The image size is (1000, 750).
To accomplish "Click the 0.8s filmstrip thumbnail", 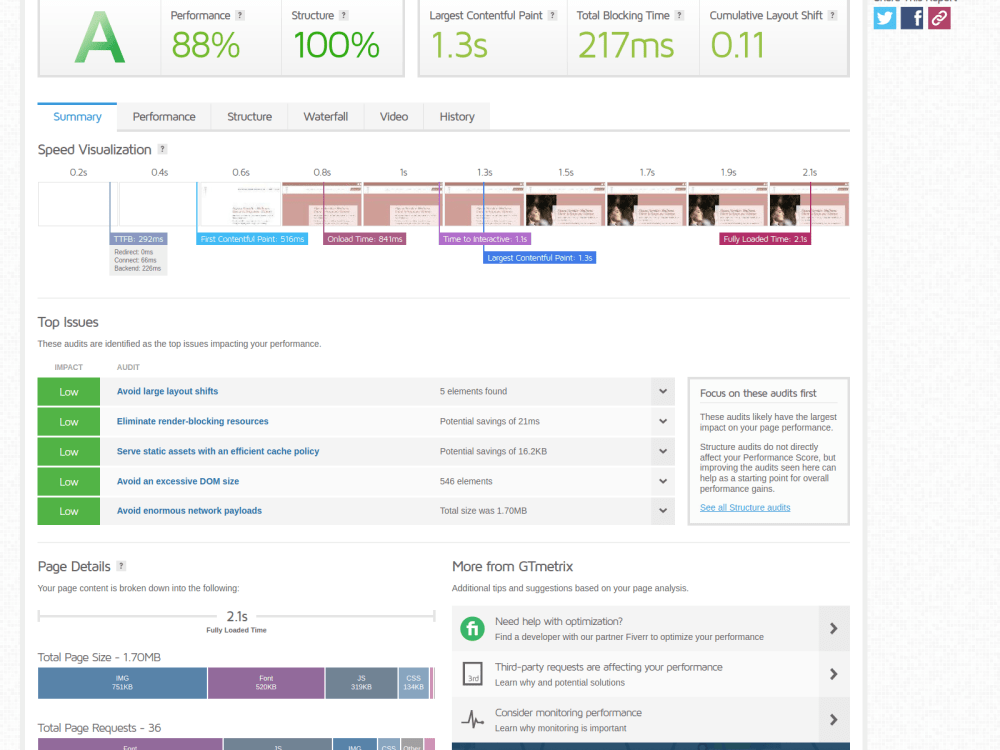I will pos(322,204).
